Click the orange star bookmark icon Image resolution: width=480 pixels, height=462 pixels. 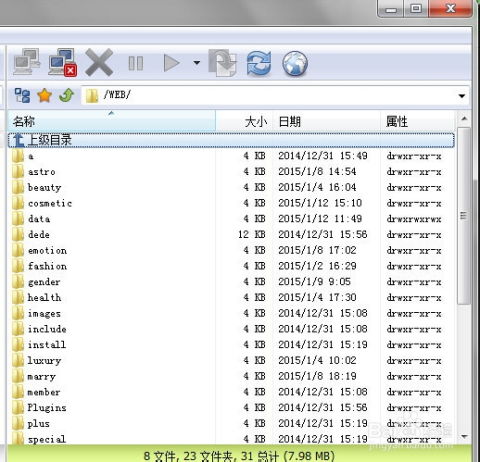click(45, 95)
